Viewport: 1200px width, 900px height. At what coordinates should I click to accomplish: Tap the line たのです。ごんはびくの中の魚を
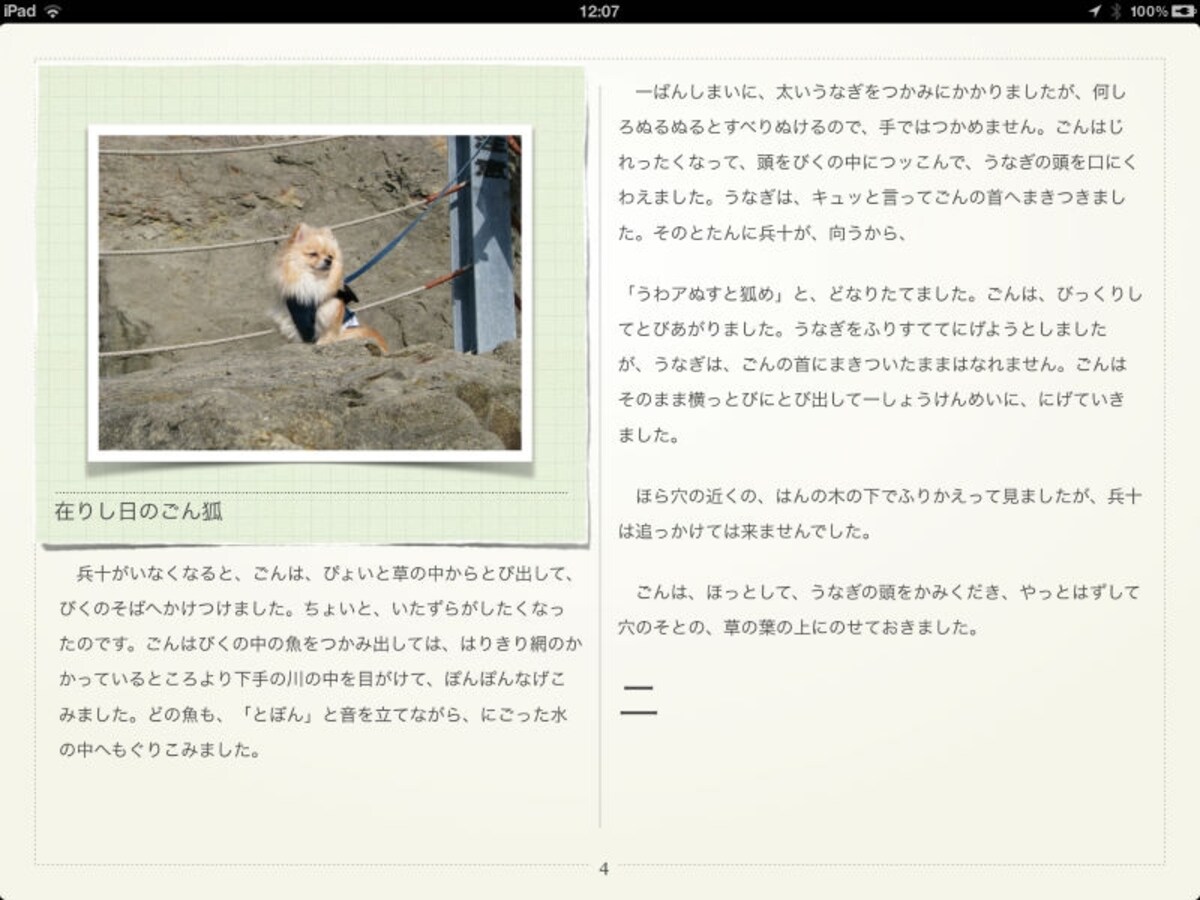pos(320,644)
